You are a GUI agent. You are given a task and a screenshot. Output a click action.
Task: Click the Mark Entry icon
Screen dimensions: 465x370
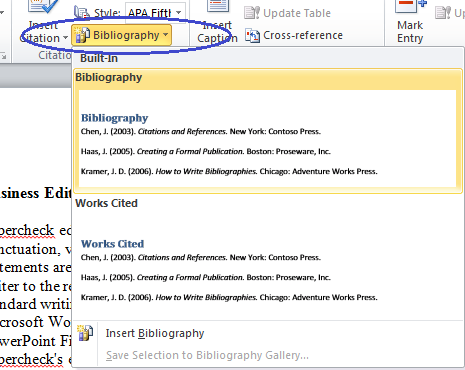point(410,6)
